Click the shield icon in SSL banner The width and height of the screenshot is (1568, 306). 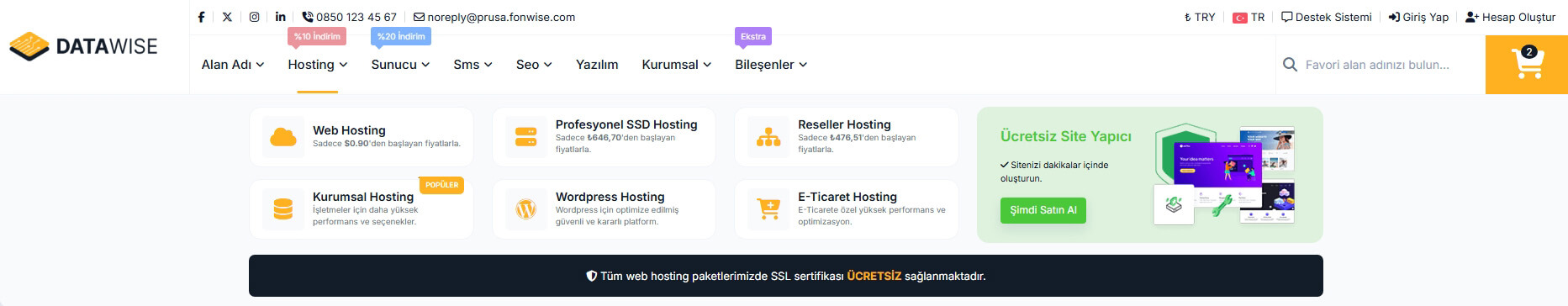click(x=591, y=276)
